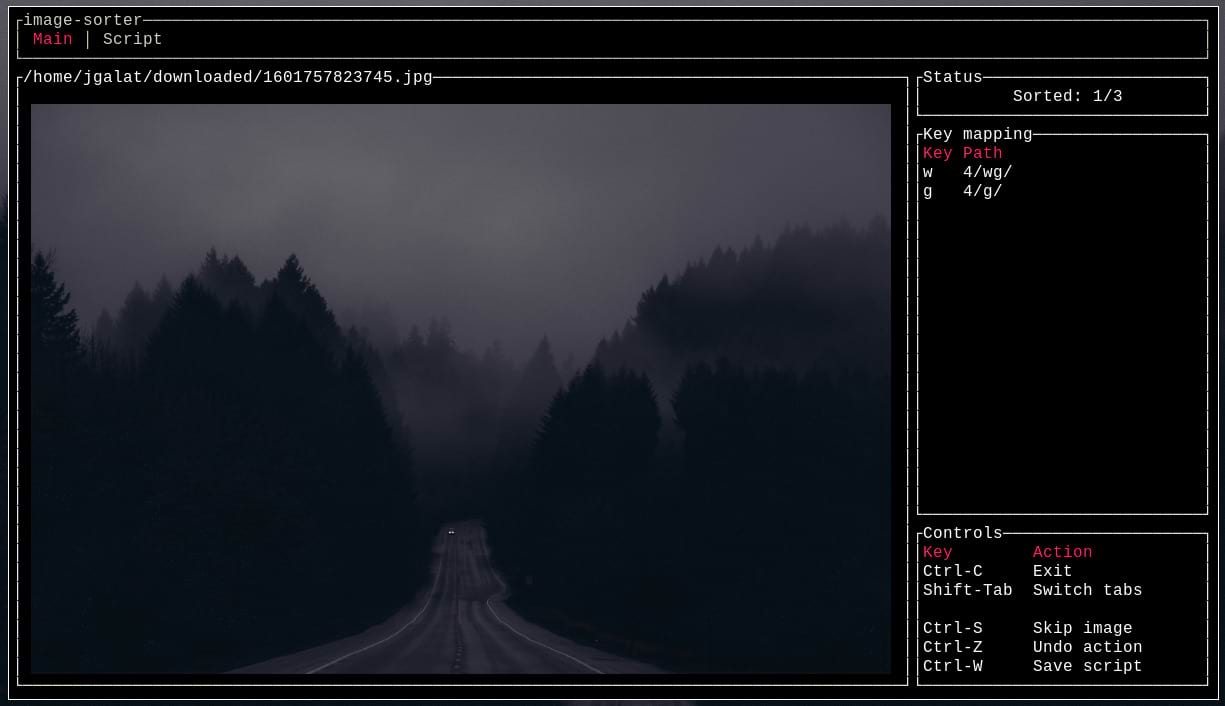Click the 'Key mapping' panel title

click(x=977, y=134)
